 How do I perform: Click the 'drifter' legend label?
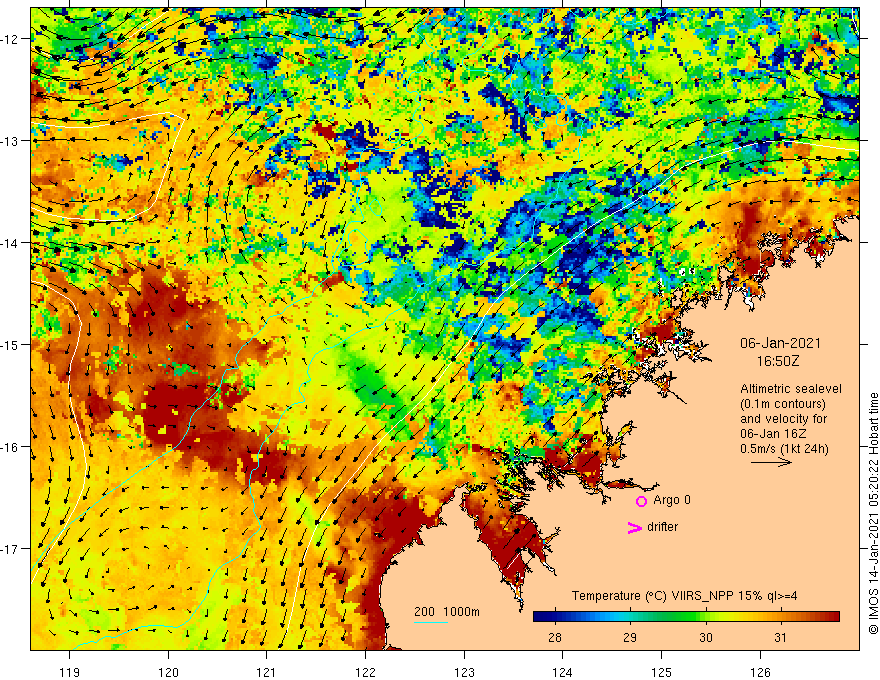662,527
